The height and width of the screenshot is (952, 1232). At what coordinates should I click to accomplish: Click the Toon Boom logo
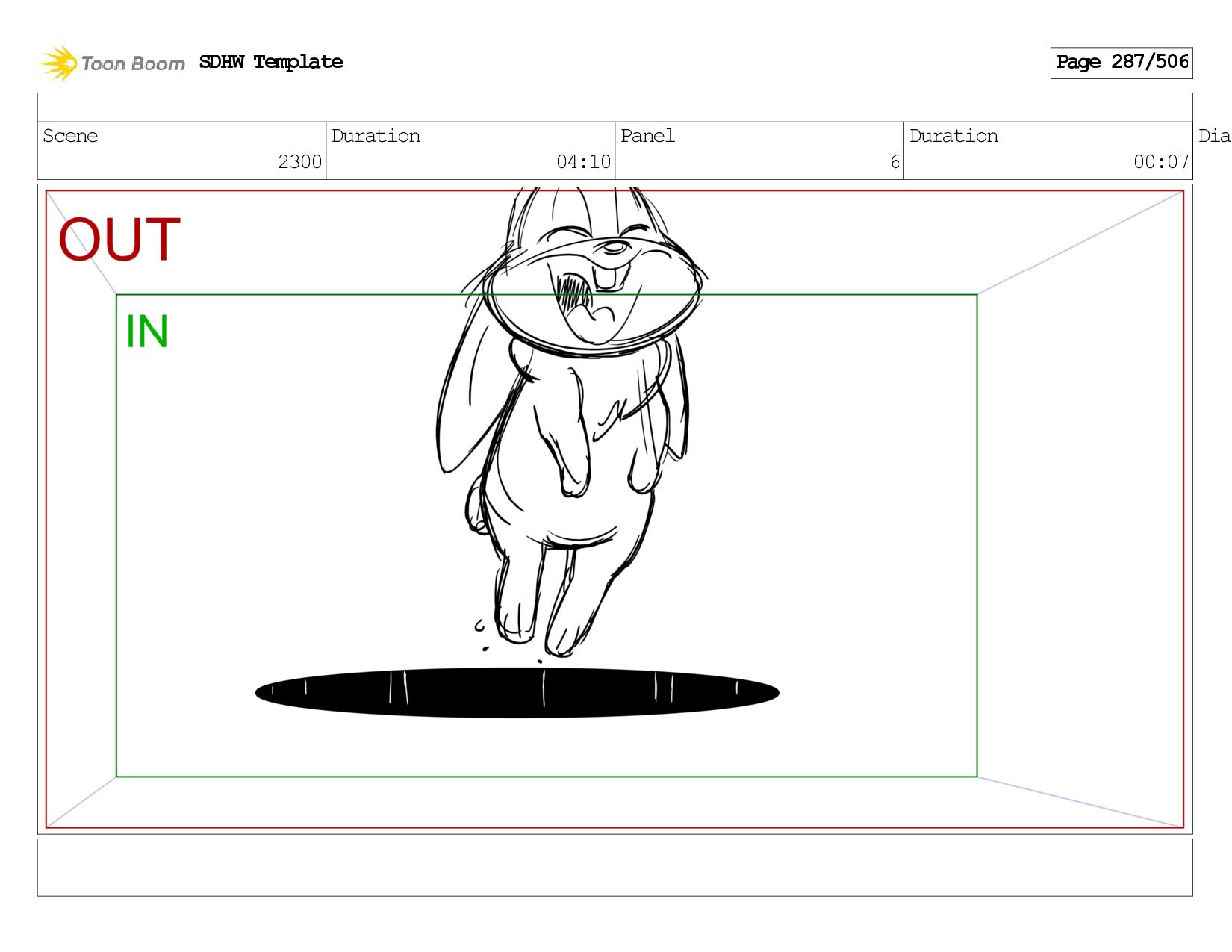click(112, 63)
